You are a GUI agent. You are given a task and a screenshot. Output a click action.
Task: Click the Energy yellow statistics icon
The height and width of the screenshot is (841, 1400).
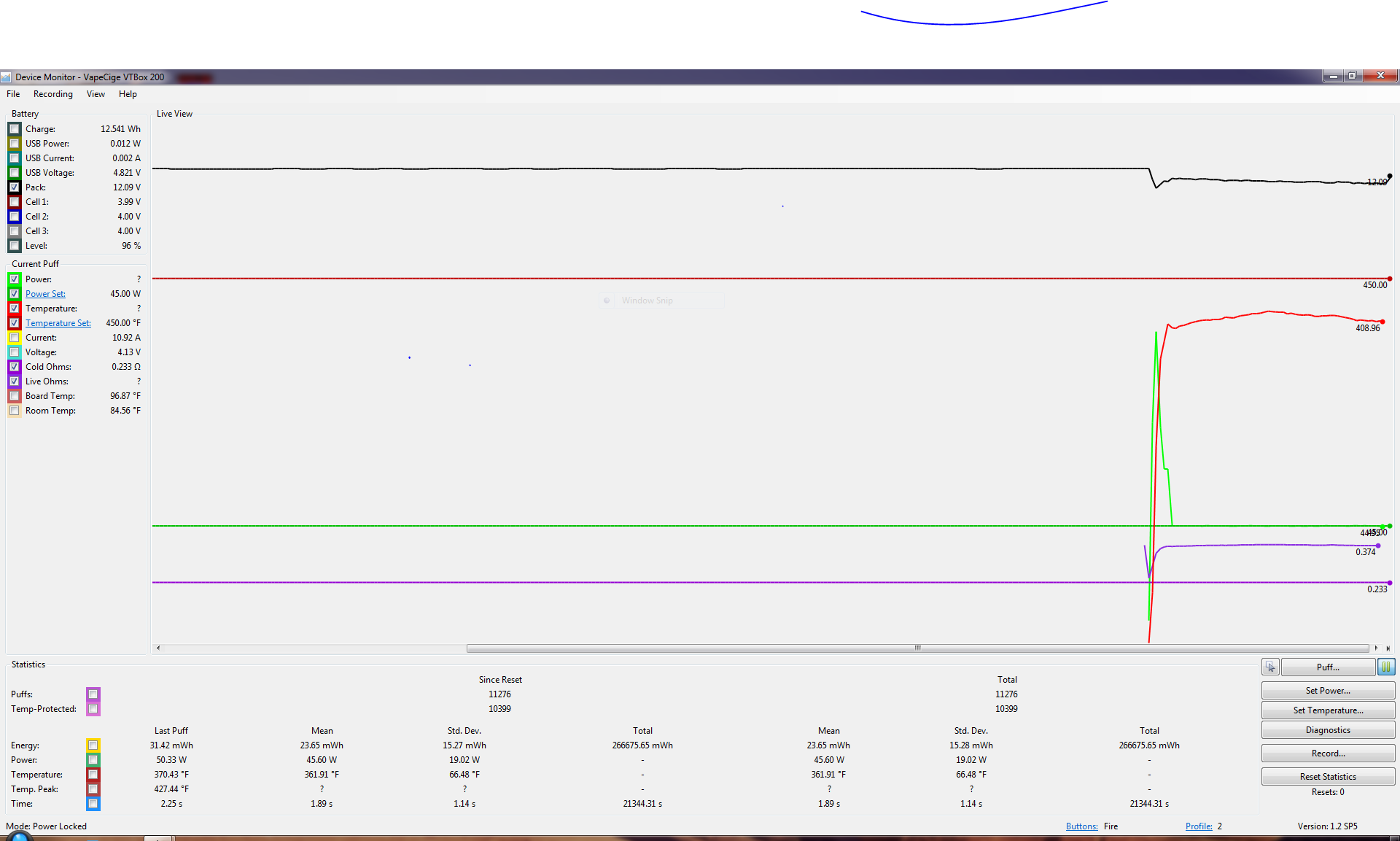(x=93, y=745)
